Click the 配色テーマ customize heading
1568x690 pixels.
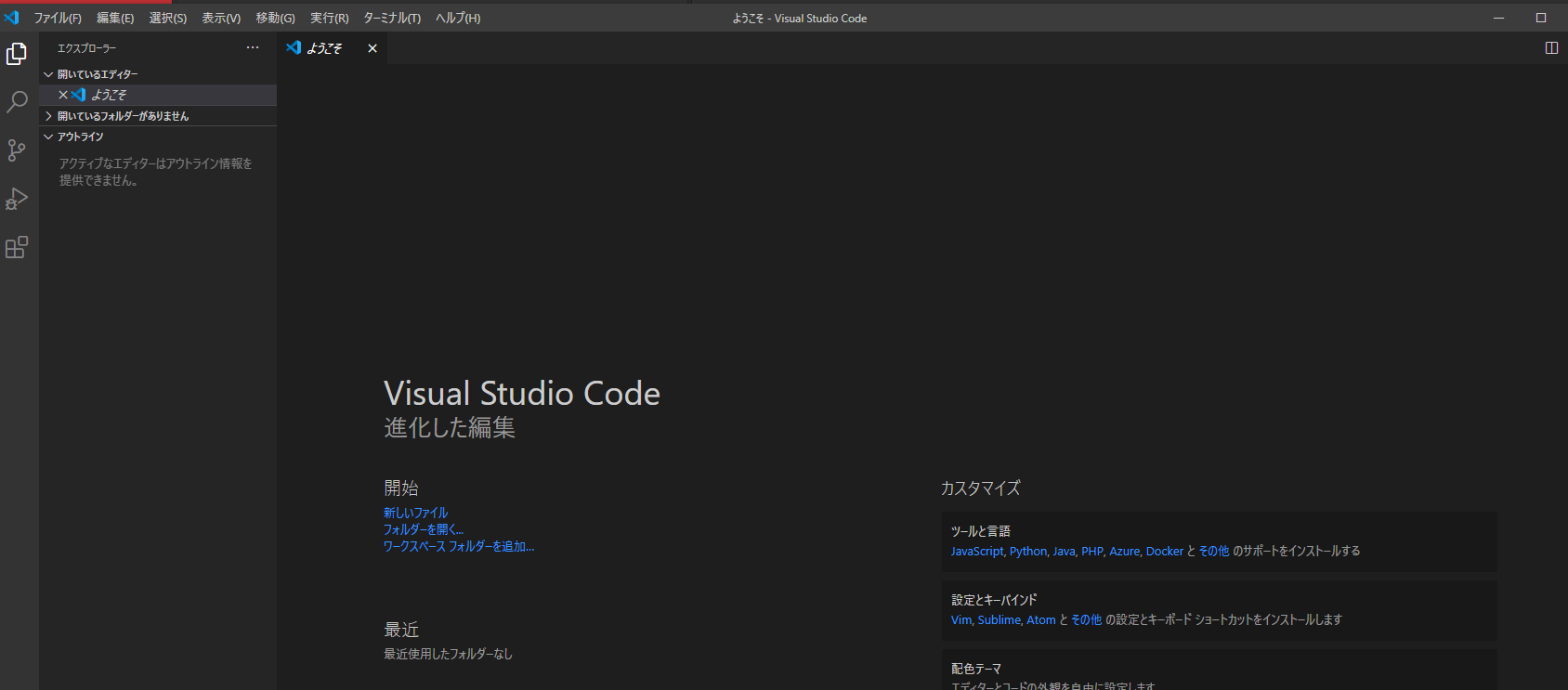point(976,669)
